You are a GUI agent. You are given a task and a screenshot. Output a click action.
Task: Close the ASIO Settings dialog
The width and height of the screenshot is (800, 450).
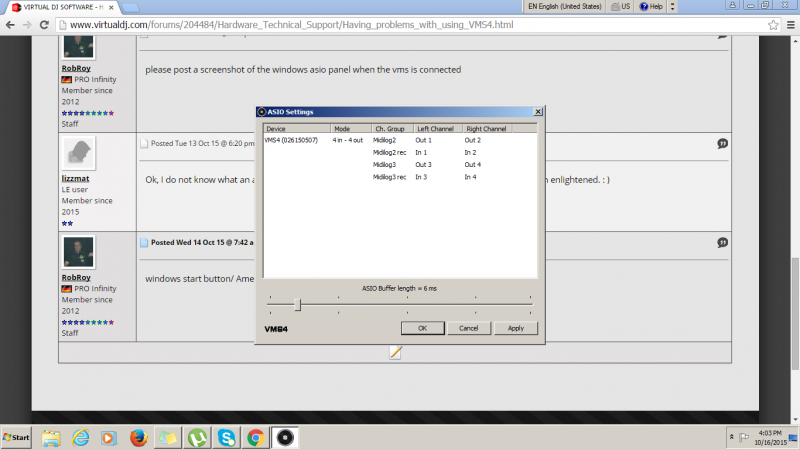pyautogui.click(x=538, y=112)
